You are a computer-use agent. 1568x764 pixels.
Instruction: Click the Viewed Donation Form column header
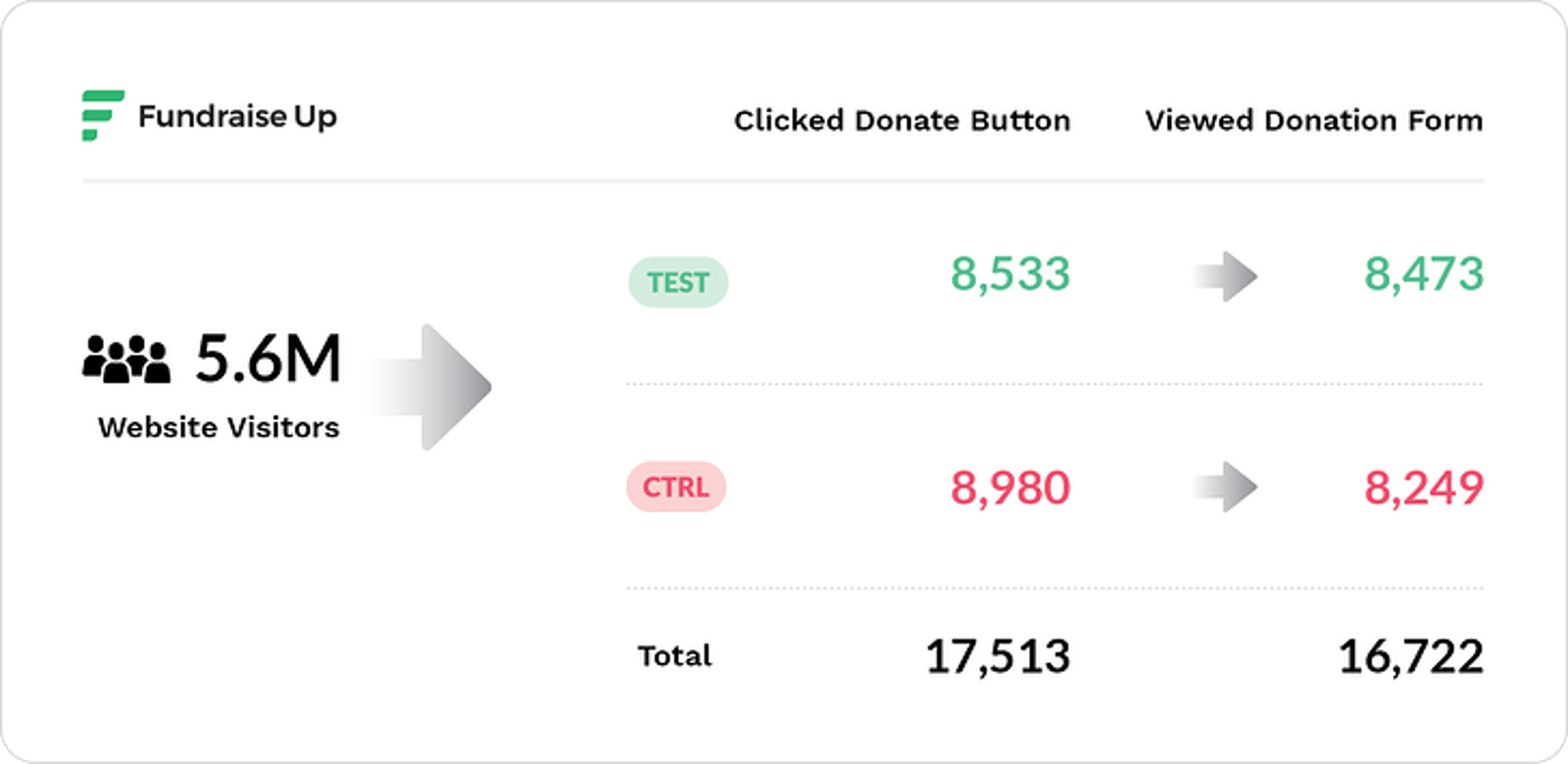1313,120
